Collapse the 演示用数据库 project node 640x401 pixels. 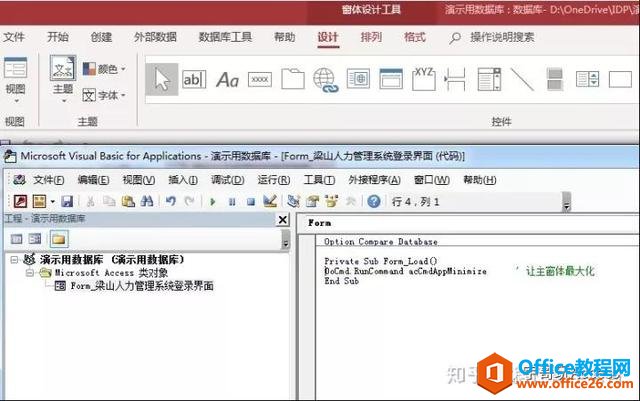tap(14, 260)
